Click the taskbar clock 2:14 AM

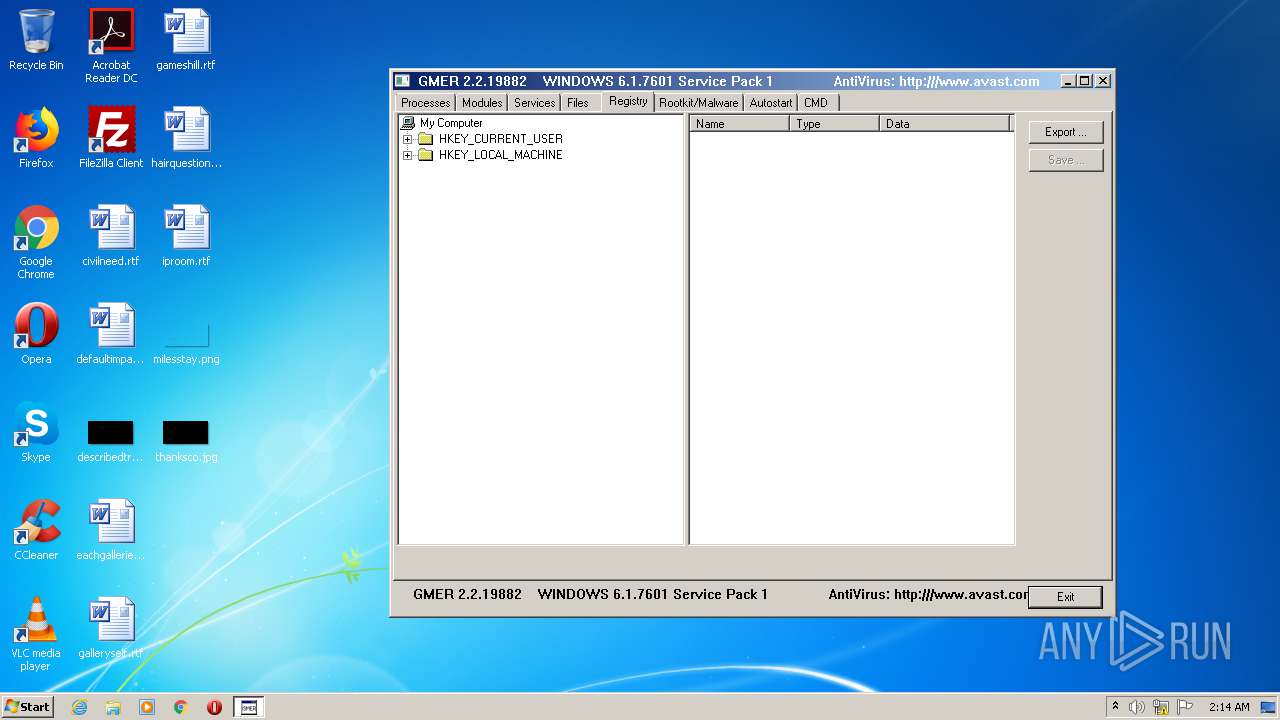coord(1229,707)
